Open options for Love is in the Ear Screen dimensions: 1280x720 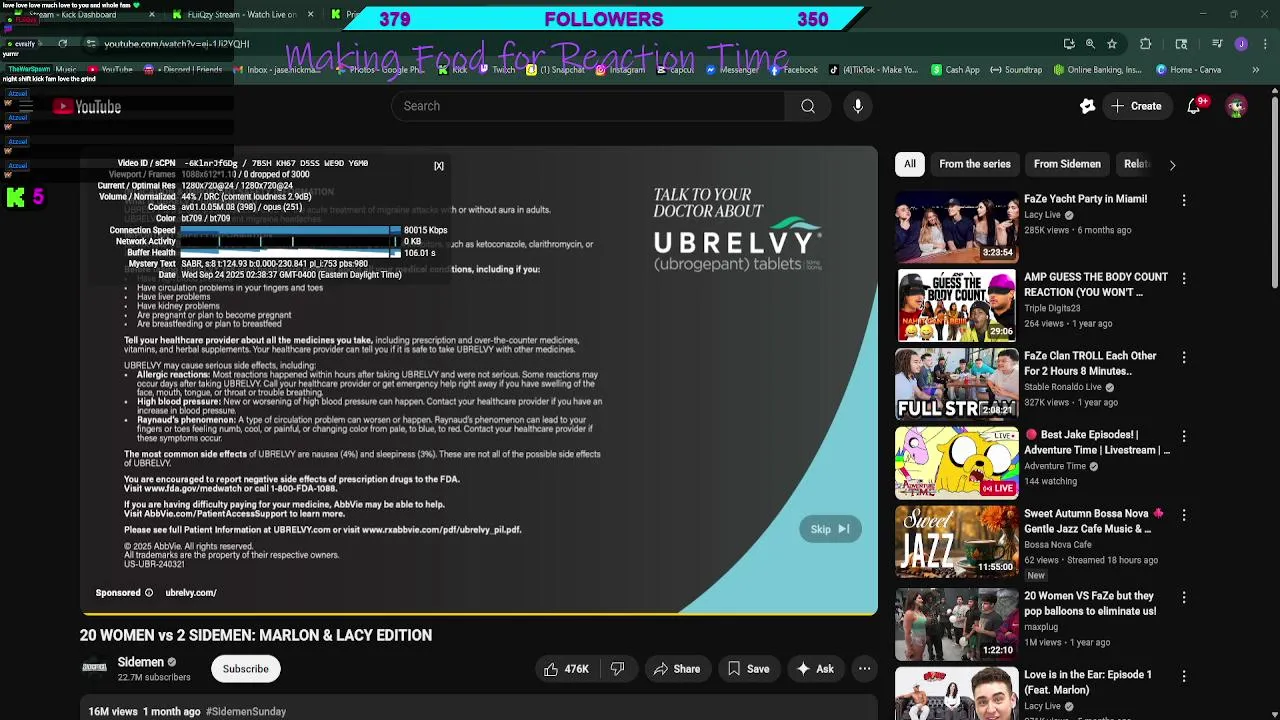click(1184, 676)
